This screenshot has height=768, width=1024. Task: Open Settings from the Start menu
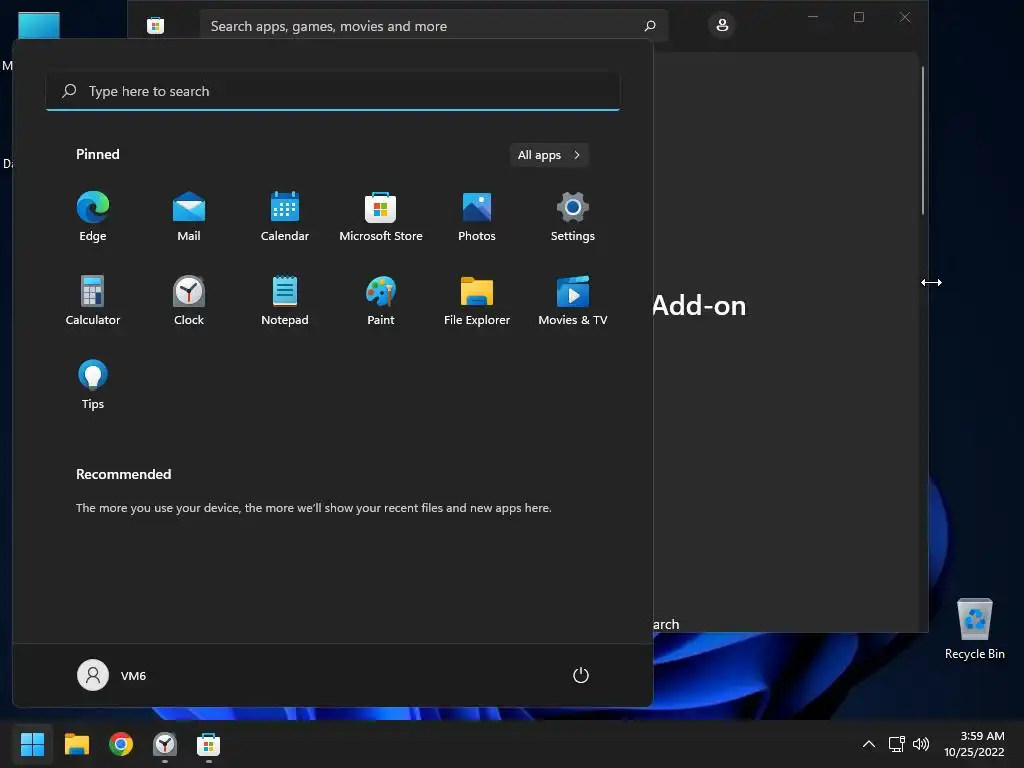click(x=573, y=216)
